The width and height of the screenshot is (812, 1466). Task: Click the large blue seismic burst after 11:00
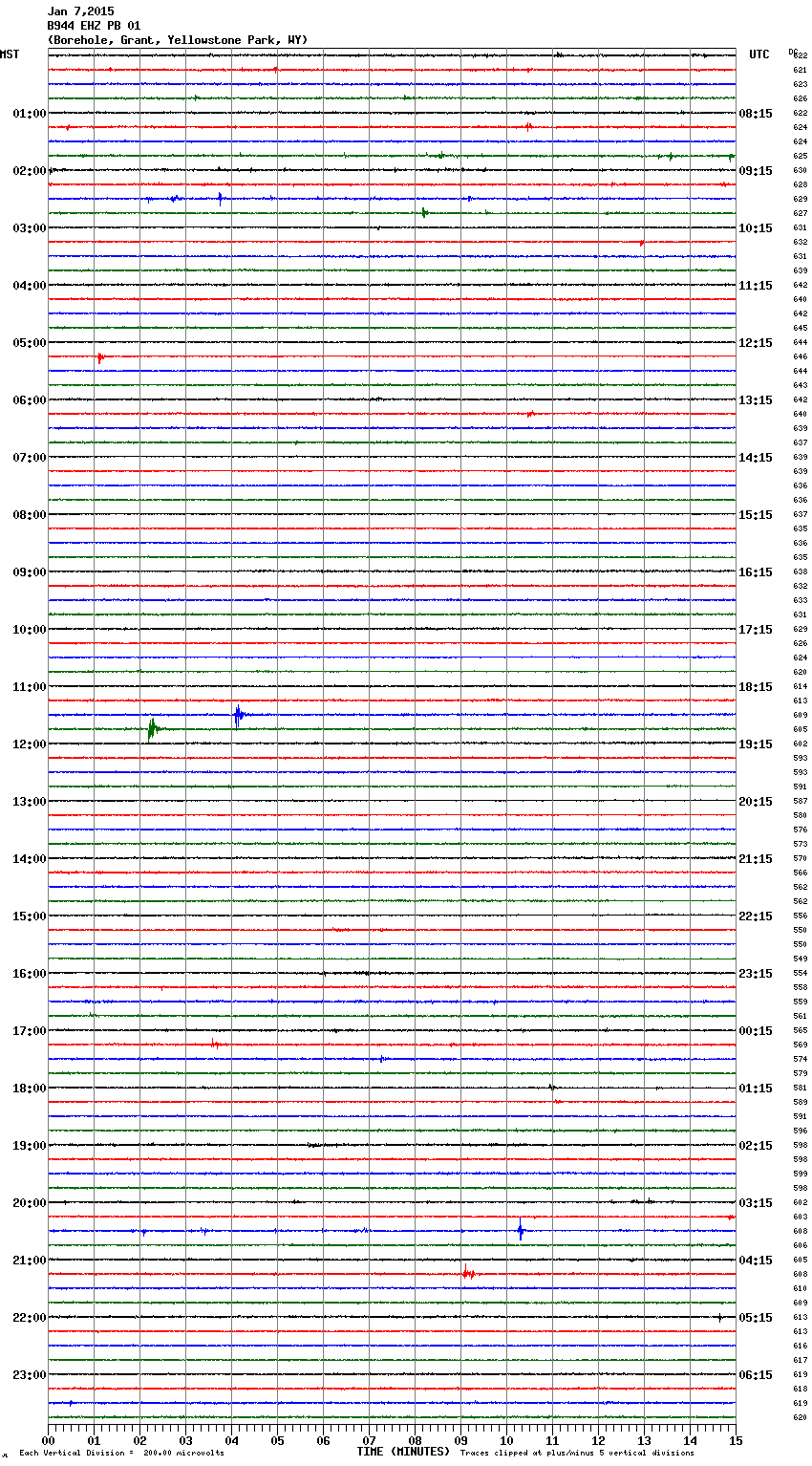pyautogui.click(x=238, y=715)
